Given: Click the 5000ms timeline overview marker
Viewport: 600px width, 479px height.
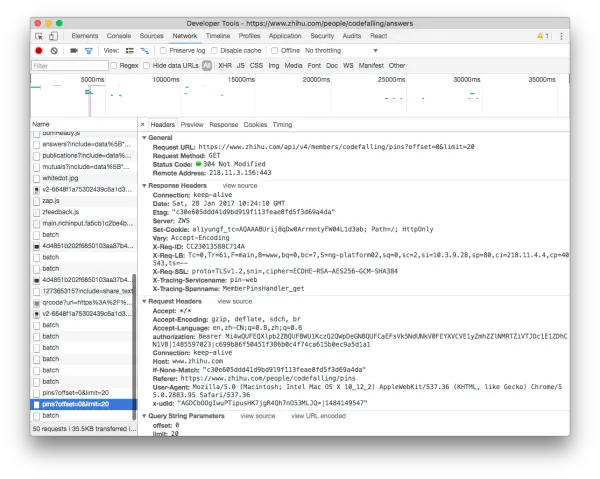Looking at the screenshot, I should click(x=92, y=80).
